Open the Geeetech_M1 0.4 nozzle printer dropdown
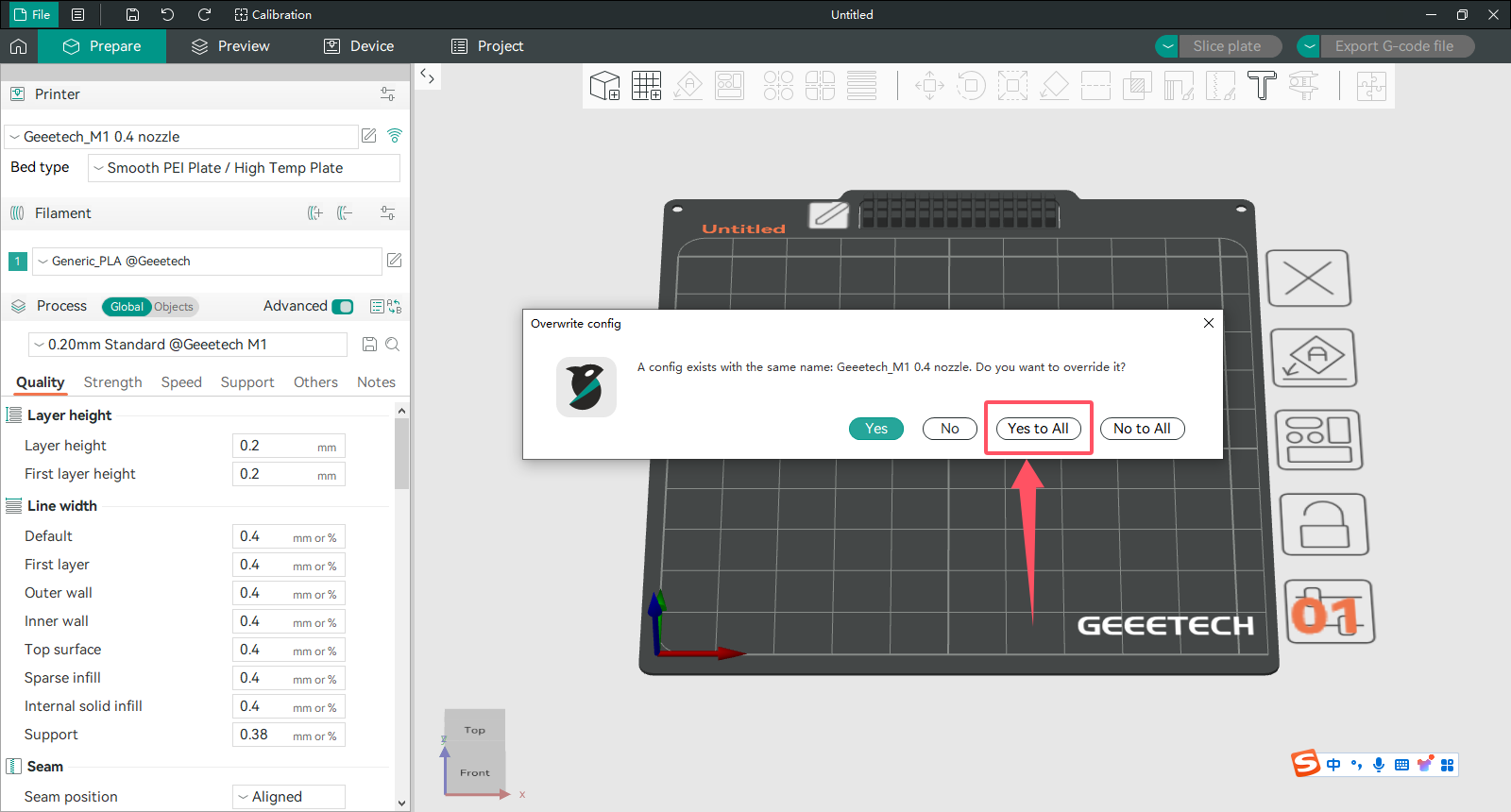The image size is (1511, 812). coord(181,137)
